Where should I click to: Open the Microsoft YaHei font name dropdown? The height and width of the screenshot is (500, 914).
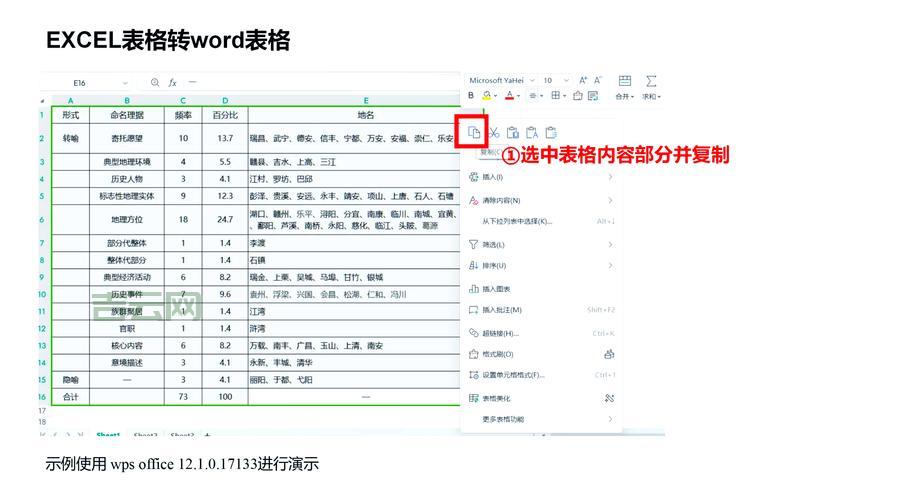click(532, 80)
